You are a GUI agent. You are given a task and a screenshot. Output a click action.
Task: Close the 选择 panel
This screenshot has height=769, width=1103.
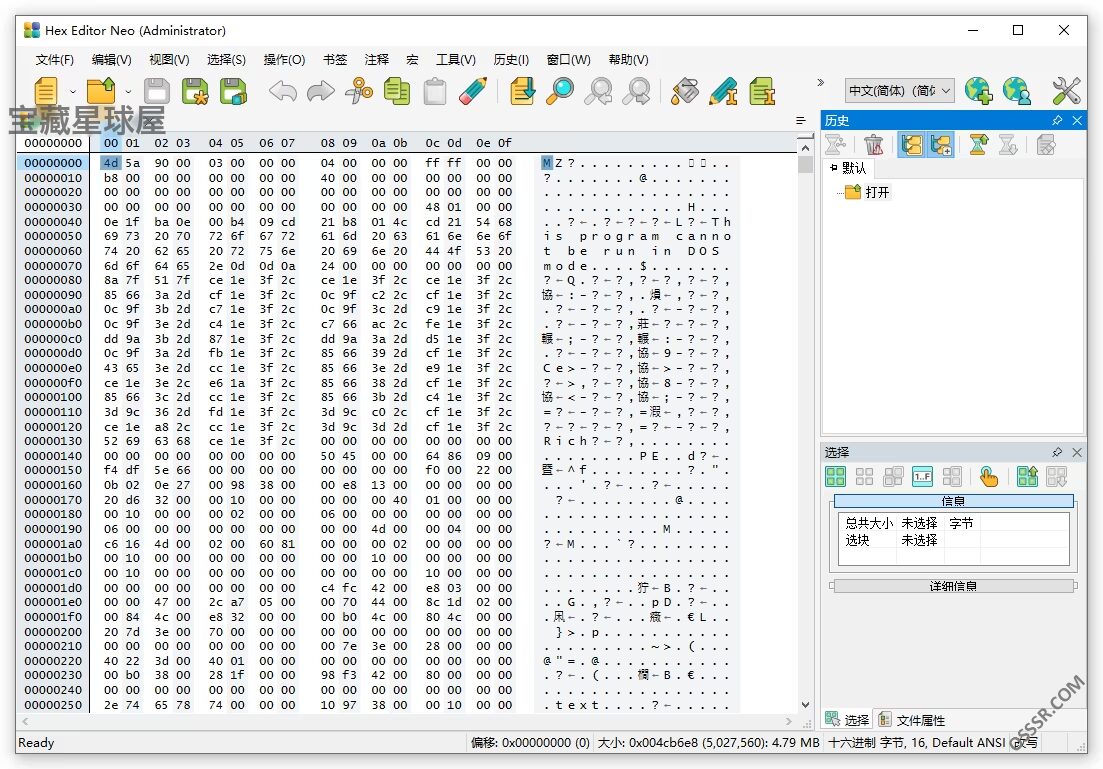pos(1077,452)
